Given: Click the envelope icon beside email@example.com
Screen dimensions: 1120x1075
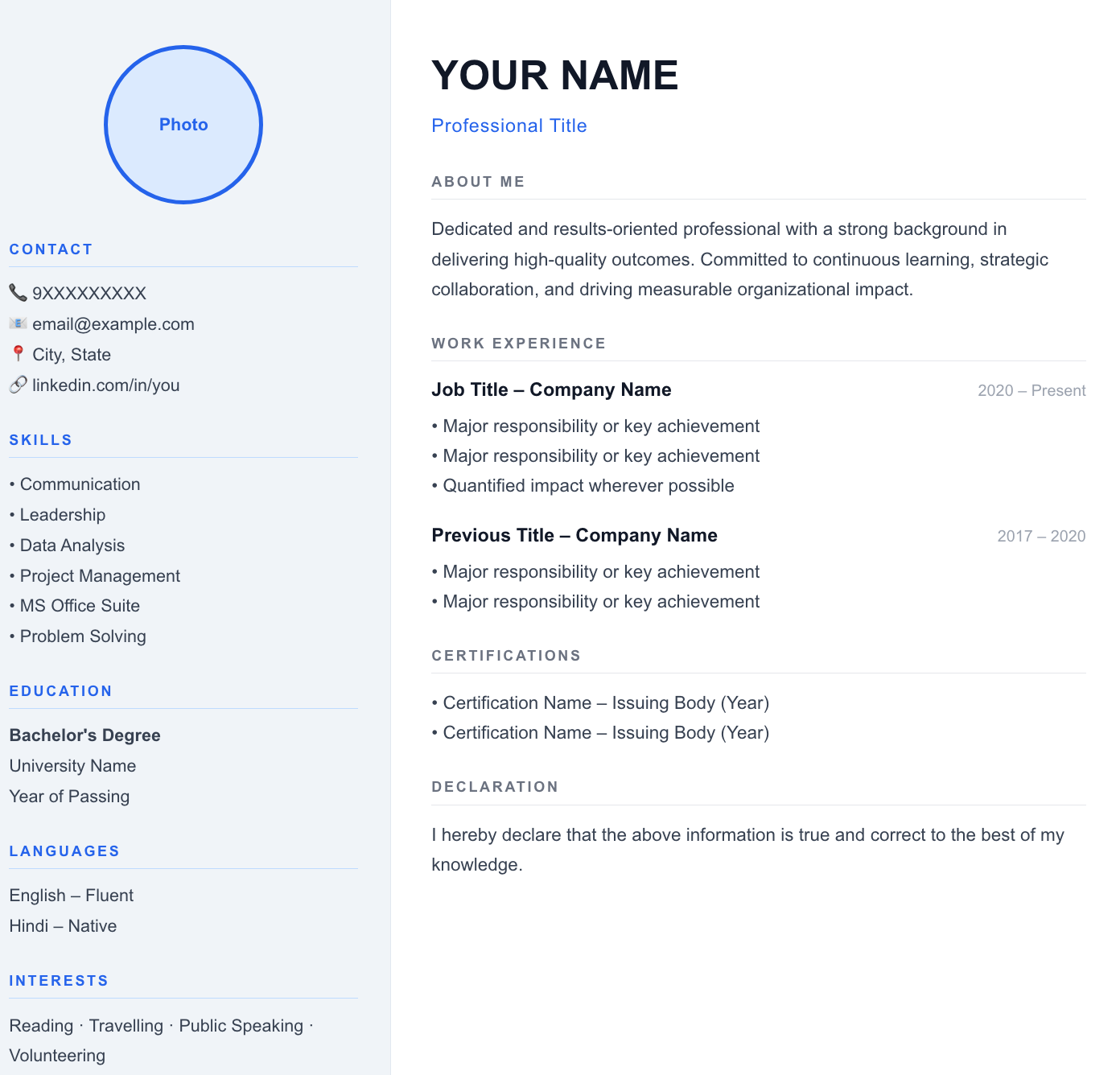Looking at the screenshot, I should click(19, 323).
